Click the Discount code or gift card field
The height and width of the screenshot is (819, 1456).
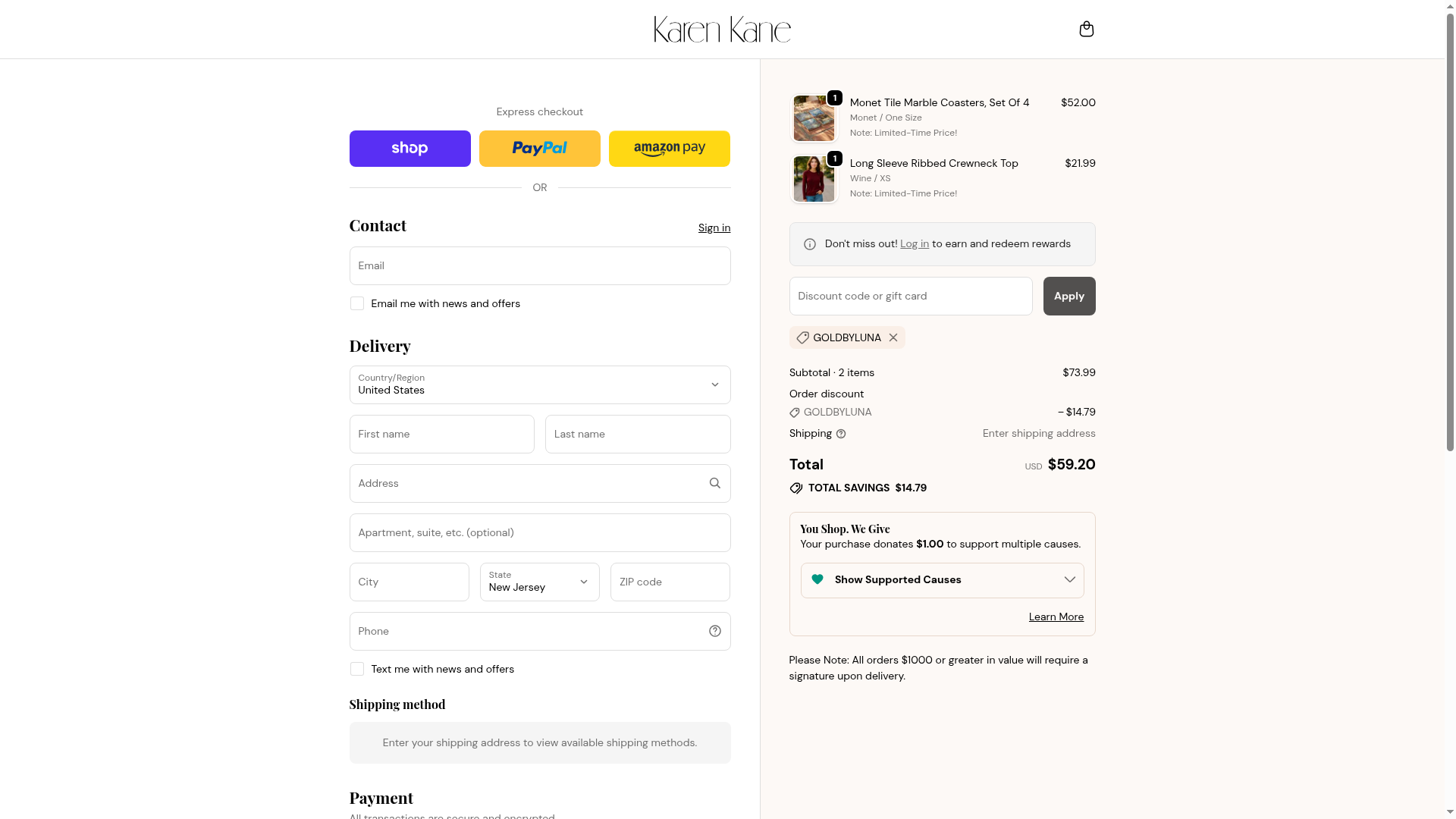point(910,296)
